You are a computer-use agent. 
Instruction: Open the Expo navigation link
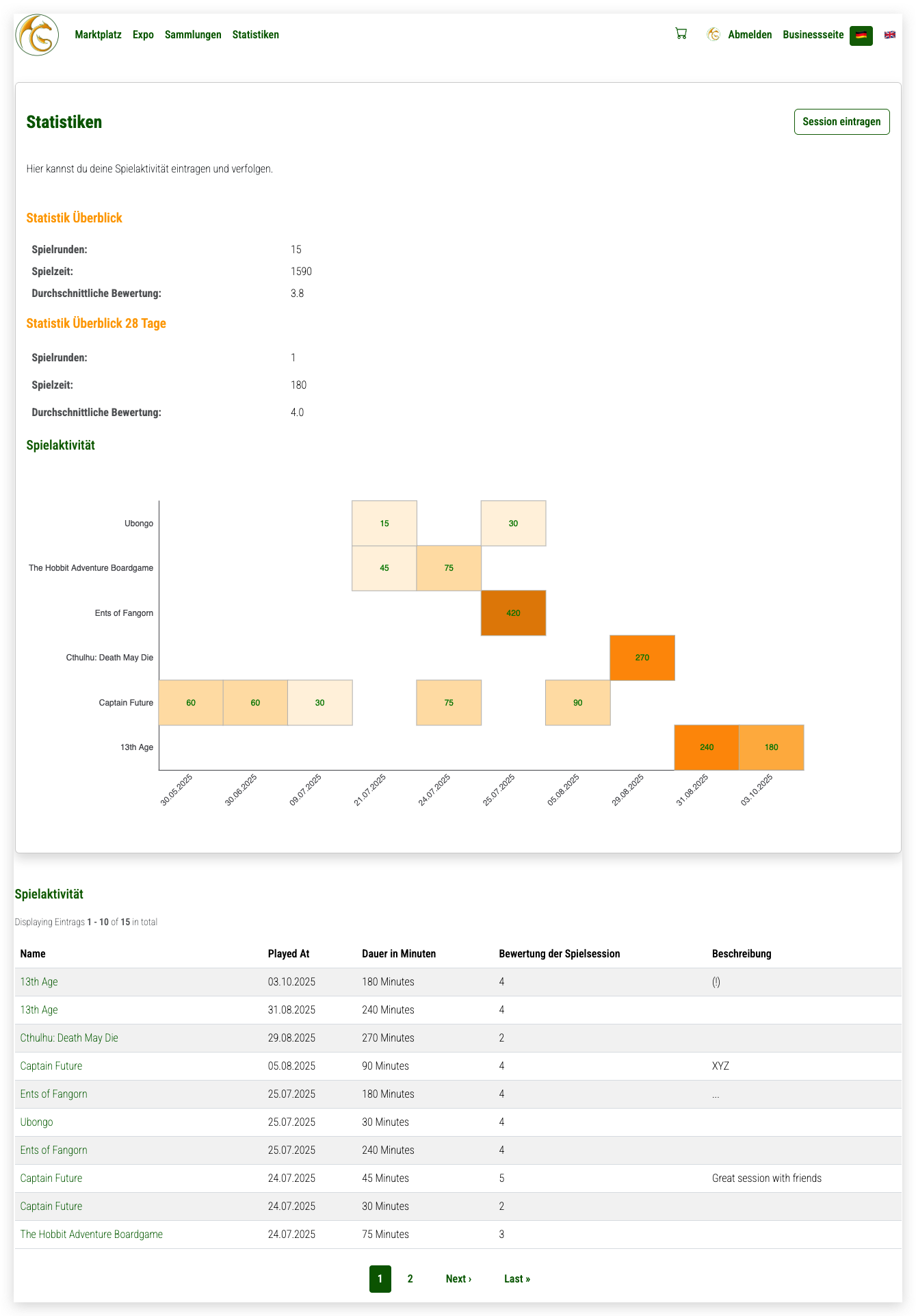pos(143,35)
